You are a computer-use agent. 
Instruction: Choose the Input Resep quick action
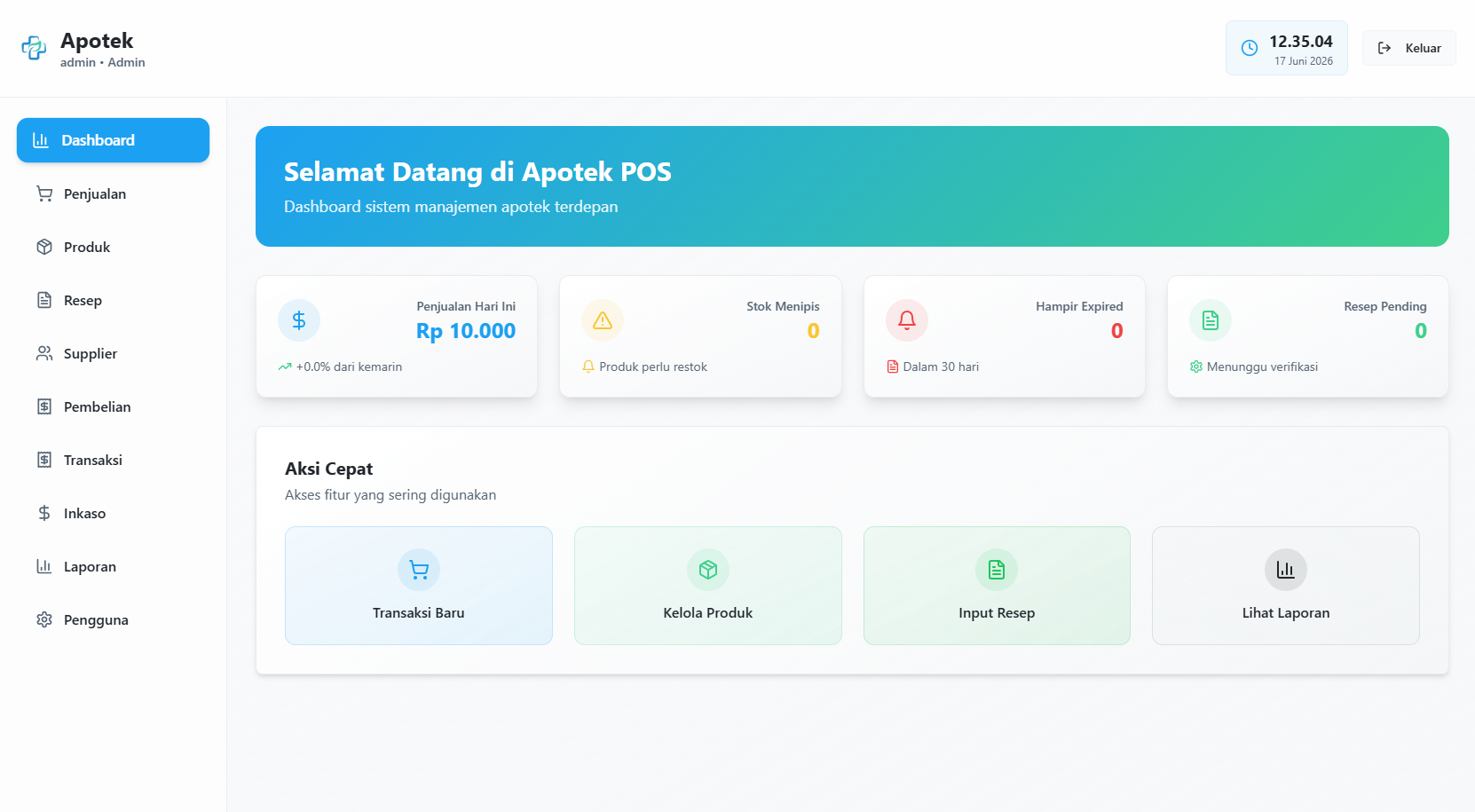[997, 586]
